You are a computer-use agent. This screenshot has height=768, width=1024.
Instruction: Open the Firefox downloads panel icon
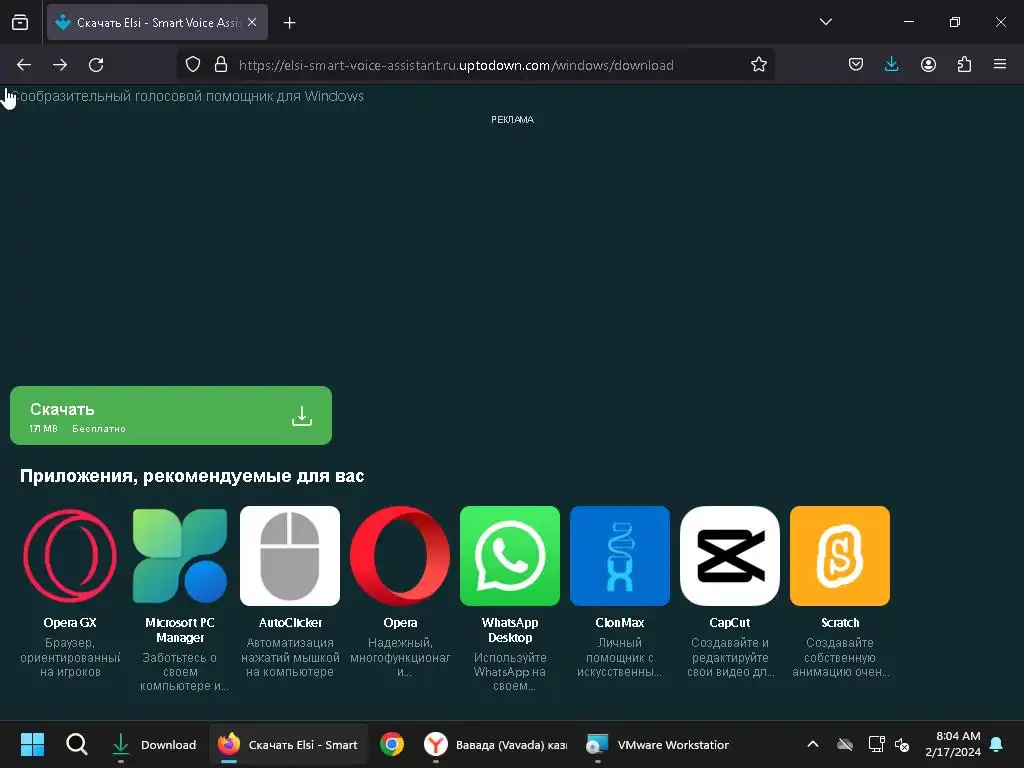tap(891, 65)
